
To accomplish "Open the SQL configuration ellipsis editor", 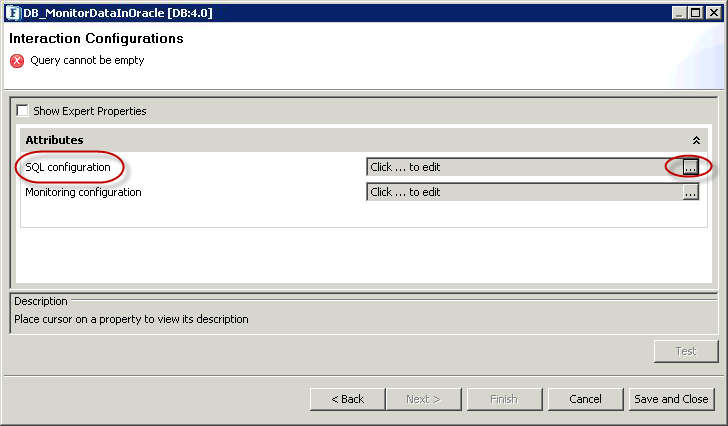I will tap(690, 167).
